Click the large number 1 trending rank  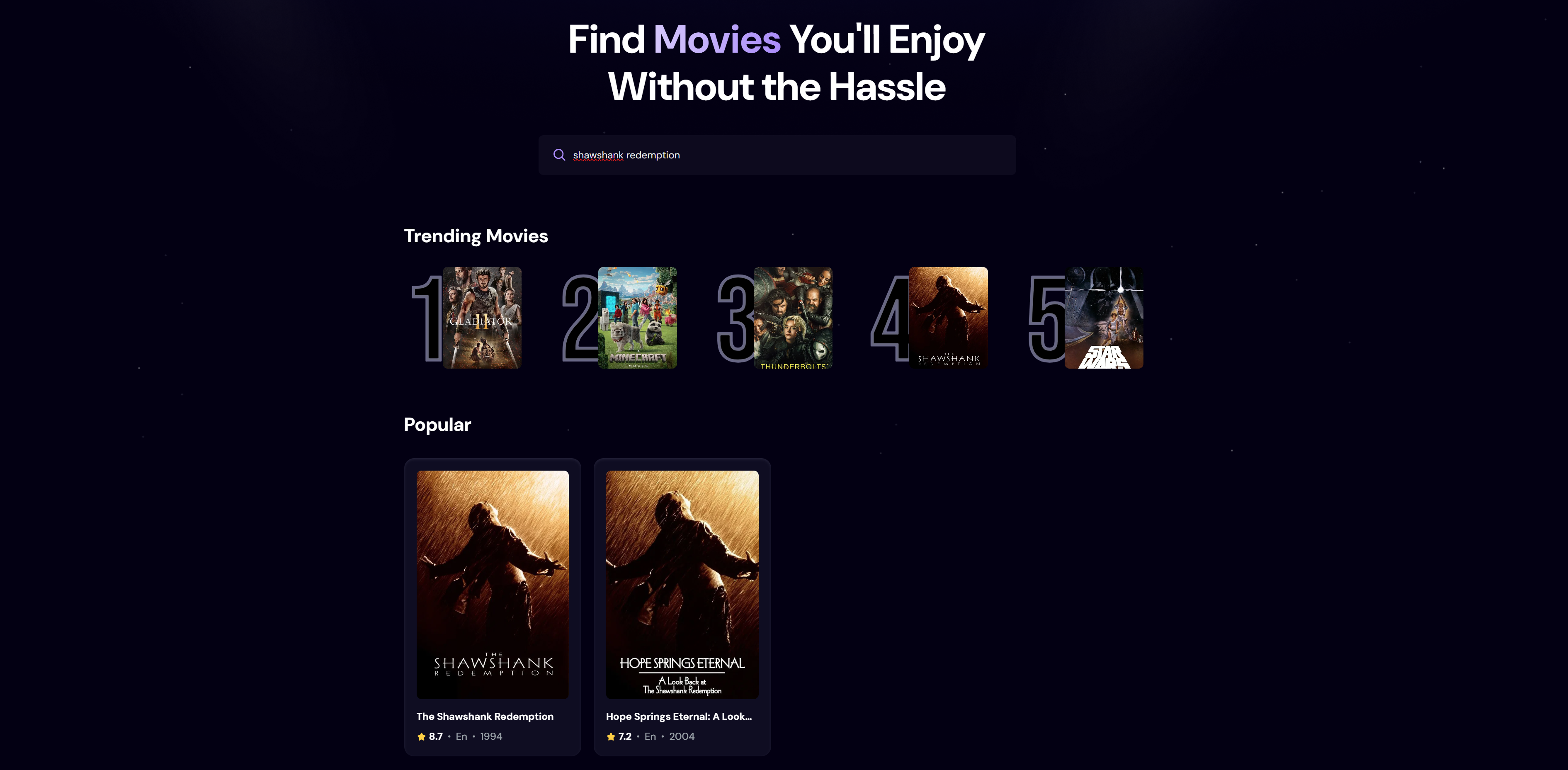coord(427,318)
